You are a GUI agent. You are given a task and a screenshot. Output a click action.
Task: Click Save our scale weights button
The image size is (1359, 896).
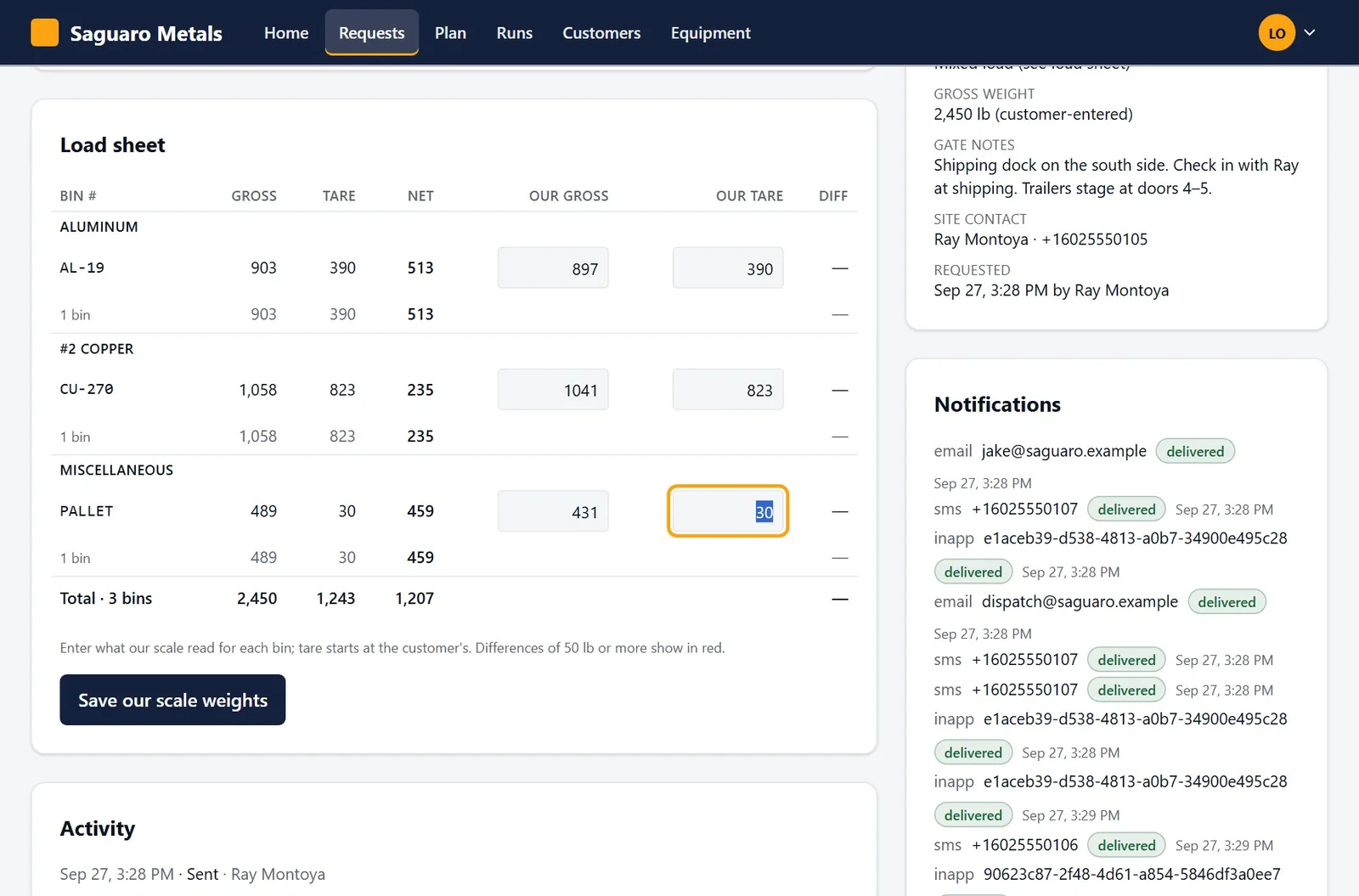(x=172, y=700)
